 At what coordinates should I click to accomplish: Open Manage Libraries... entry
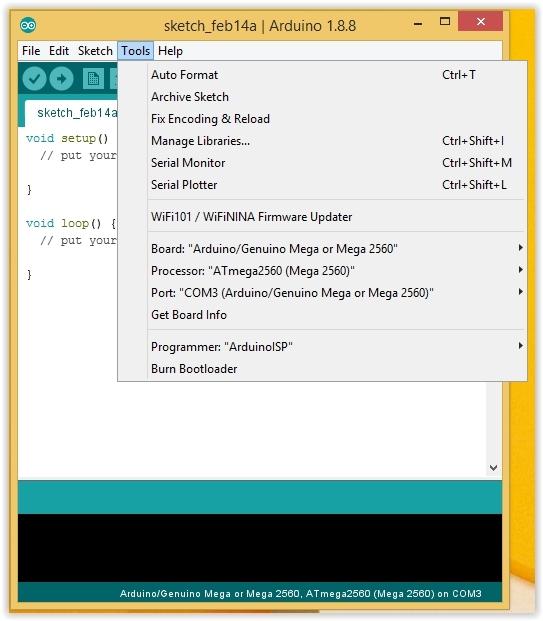pos(322,141)
